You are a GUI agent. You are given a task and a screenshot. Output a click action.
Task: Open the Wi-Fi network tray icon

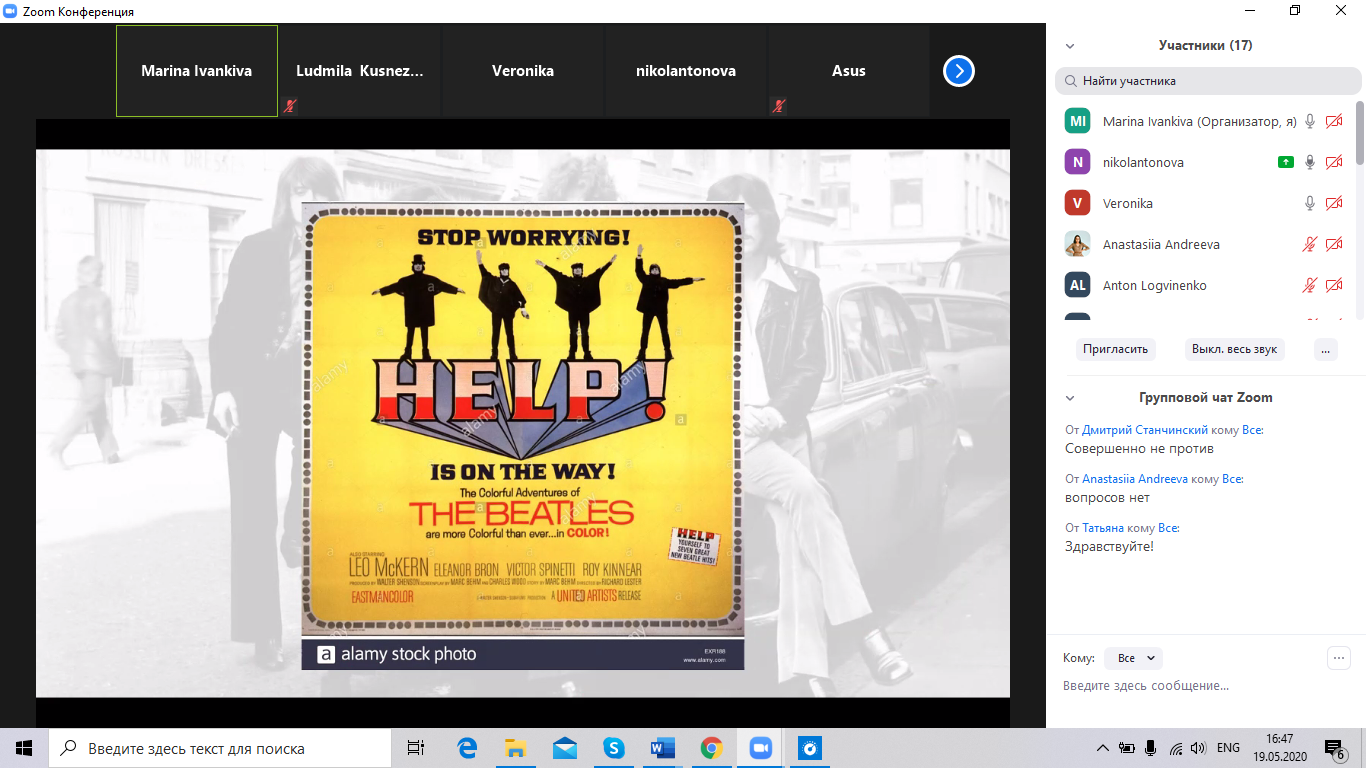[x=1176, y=748]
